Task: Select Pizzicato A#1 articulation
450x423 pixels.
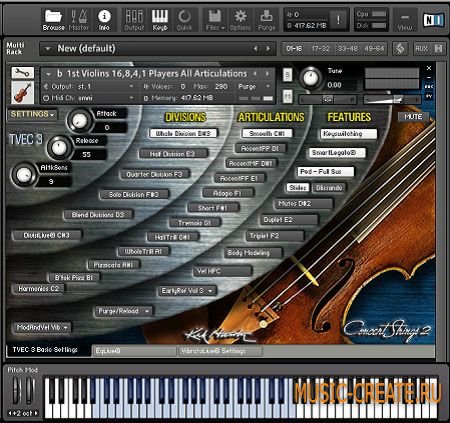Action: 114,265
